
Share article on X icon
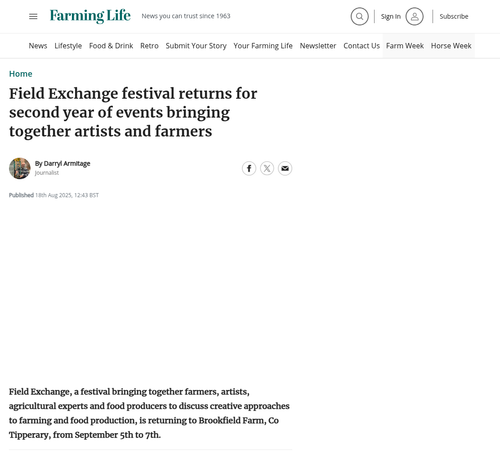click(267, 168)
